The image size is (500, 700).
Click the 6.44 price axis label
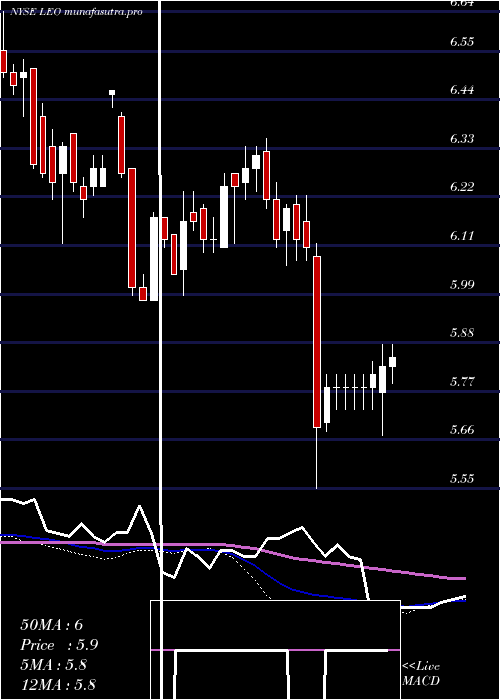pyautogui.click(x=462, y=90)
